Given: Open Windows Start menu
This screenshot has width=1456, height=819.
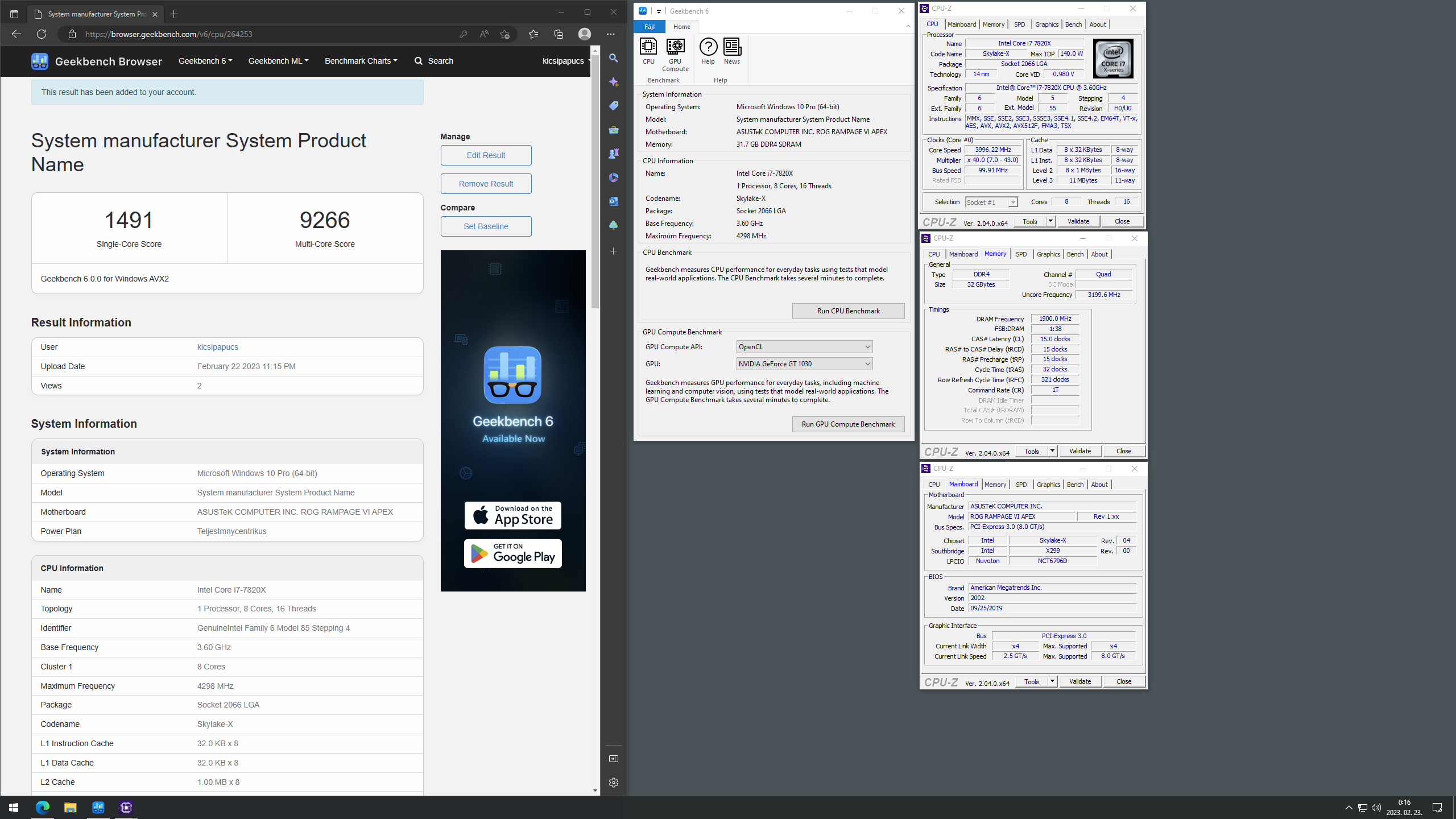Looking at the screenshot, I should [14, 808].
